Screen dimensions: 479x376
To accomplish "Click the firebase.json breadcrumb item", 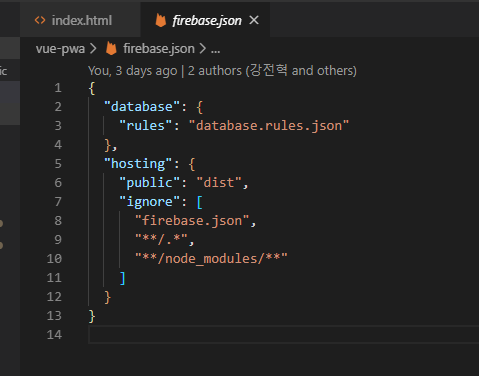I will click(159, 49).
